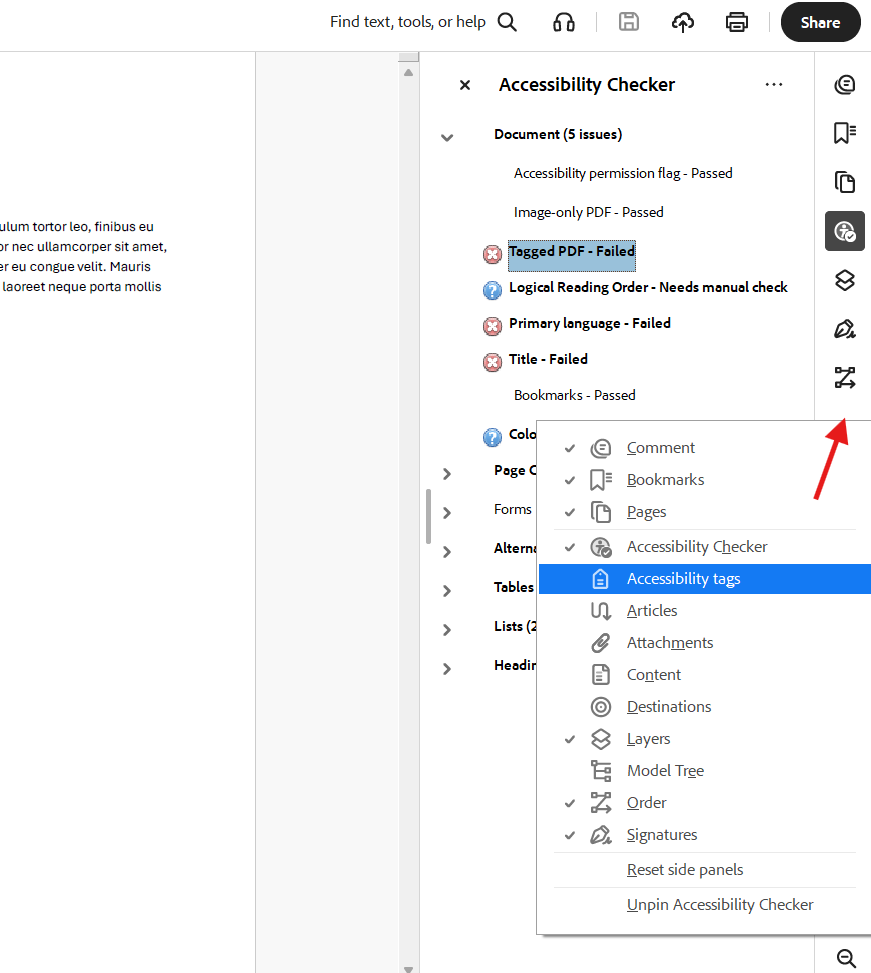Click document scrollbar down arrow

(x=408, y=969)
